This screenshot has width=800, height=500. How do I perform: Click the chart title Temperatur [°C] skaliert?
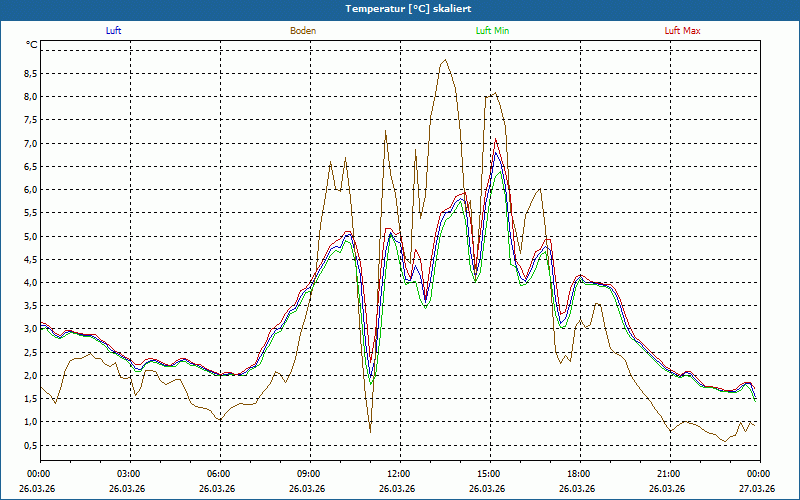(400, 8)
